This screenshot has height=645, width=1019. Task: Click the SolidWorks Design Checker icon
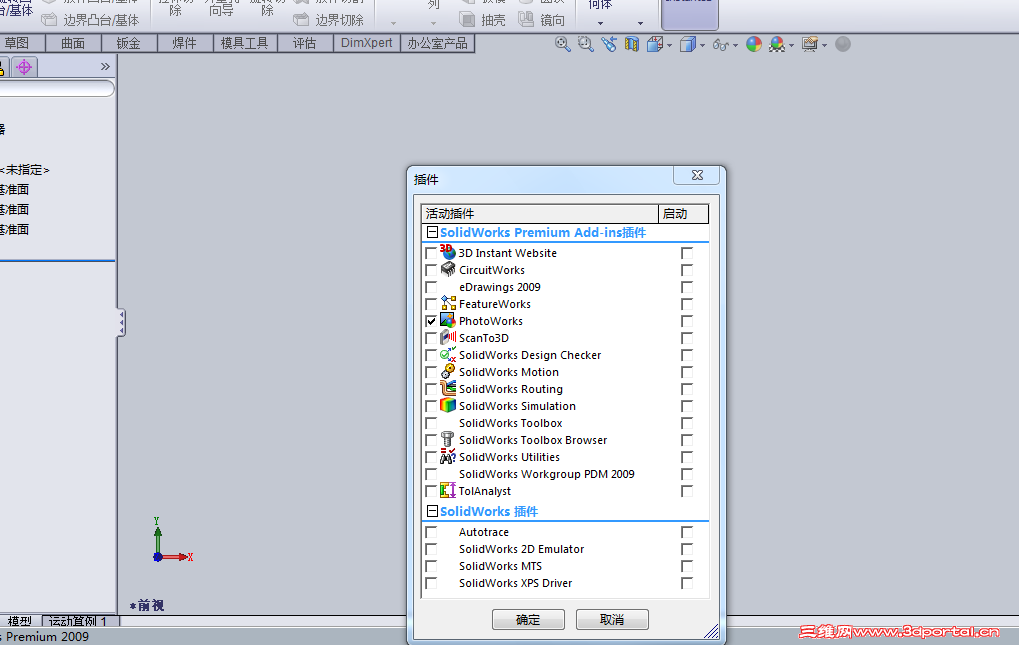(x=448, y=354)
